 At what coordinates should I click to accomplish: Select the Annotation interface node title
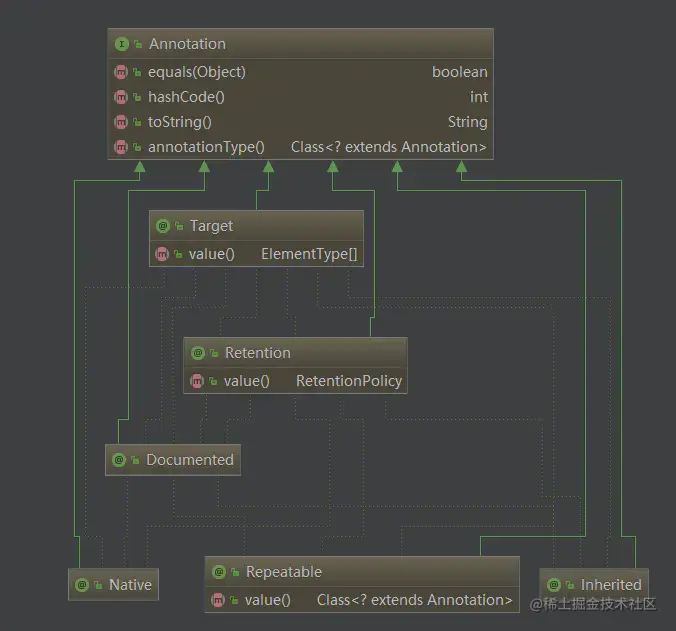[x=188, y=44]
